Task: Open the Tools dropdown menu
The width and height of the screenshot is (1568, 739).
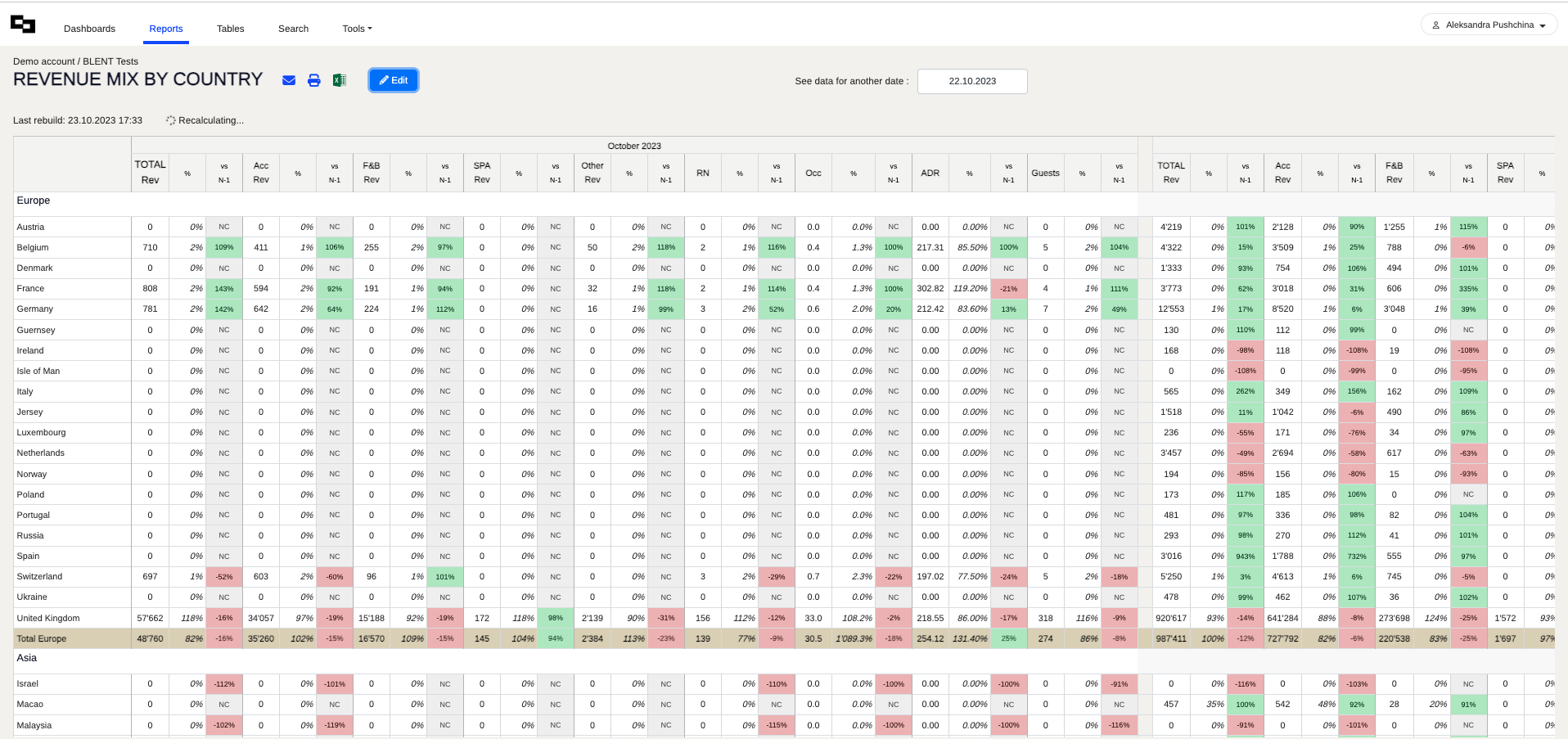Action: click(x=357, y=29)
